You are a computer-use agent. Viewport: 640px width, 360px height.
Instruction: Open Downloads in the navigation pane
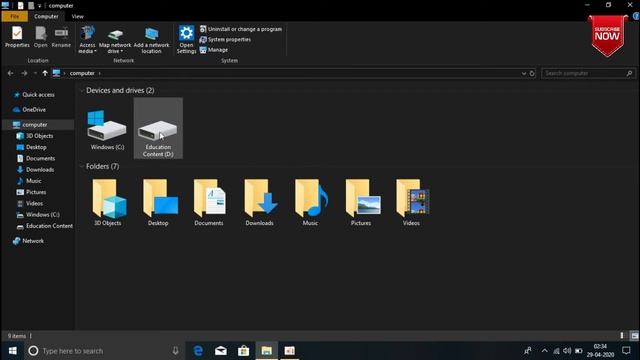tap(40, 169)
